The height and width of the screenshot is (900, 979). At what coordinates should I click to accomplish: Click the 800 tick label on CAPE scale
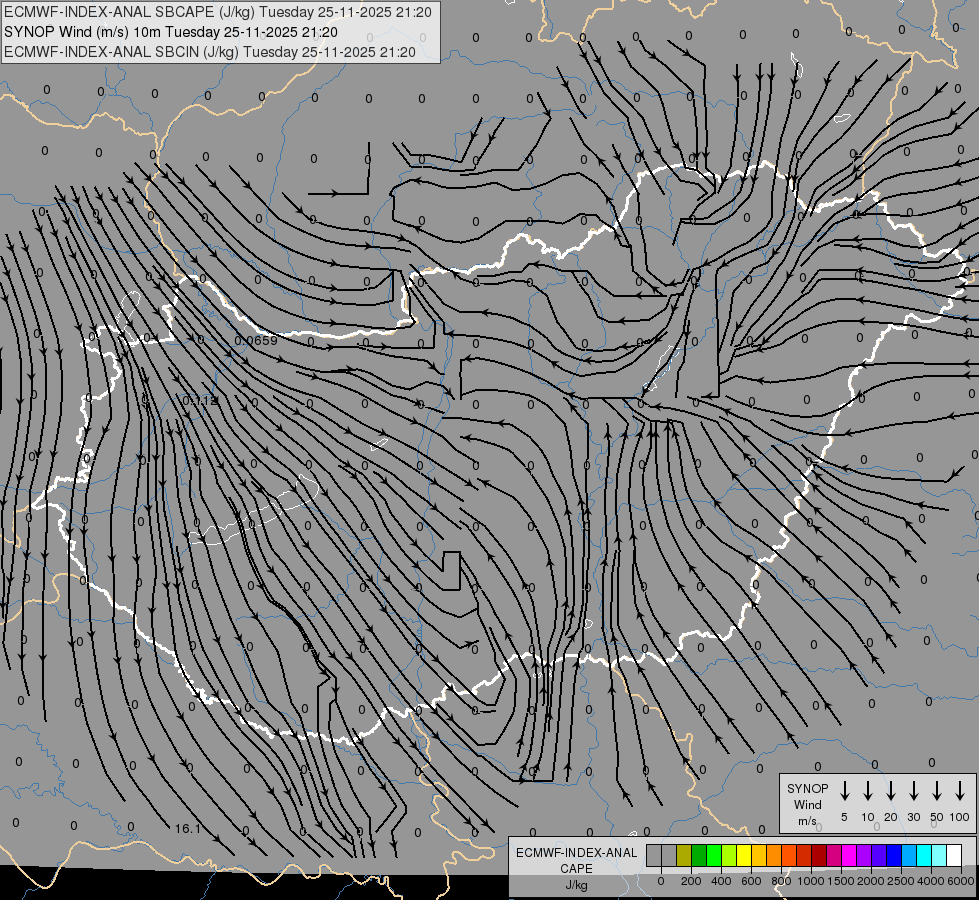point(781,881)
